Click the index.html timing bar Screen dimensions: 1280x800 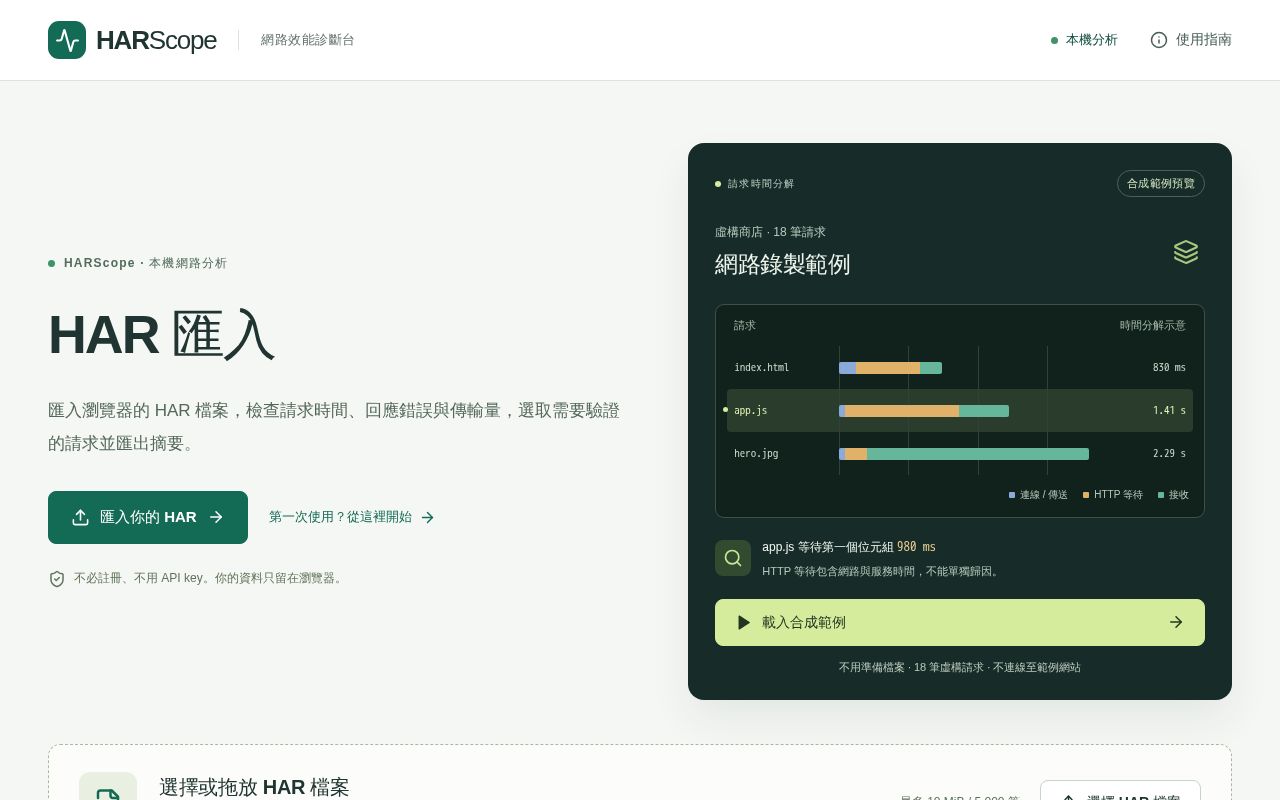coord(890,368)
